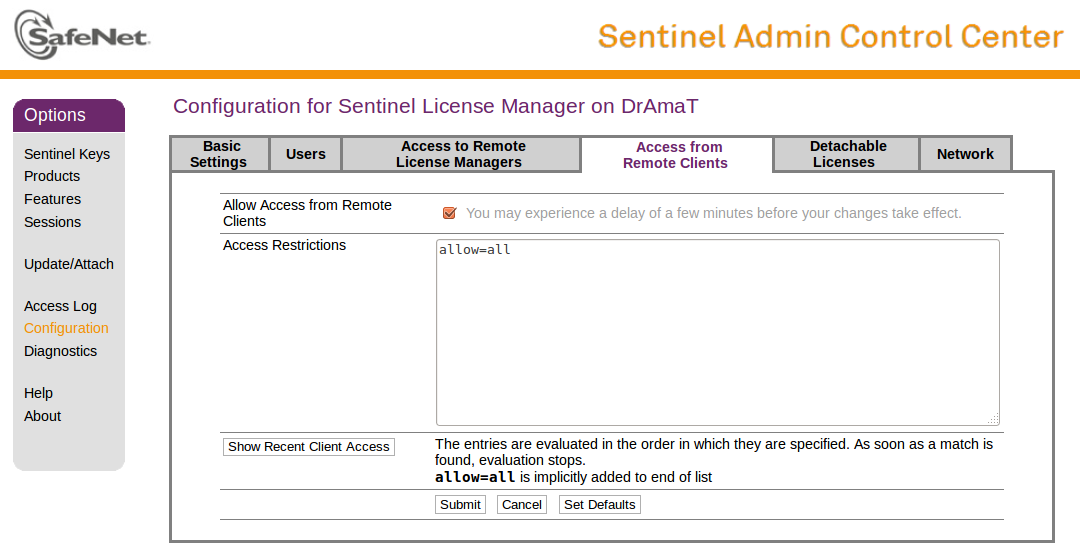Click the 'Options' sidebar header
Image resolution: width=1080 pixels, height=550 pixels.
69,115
